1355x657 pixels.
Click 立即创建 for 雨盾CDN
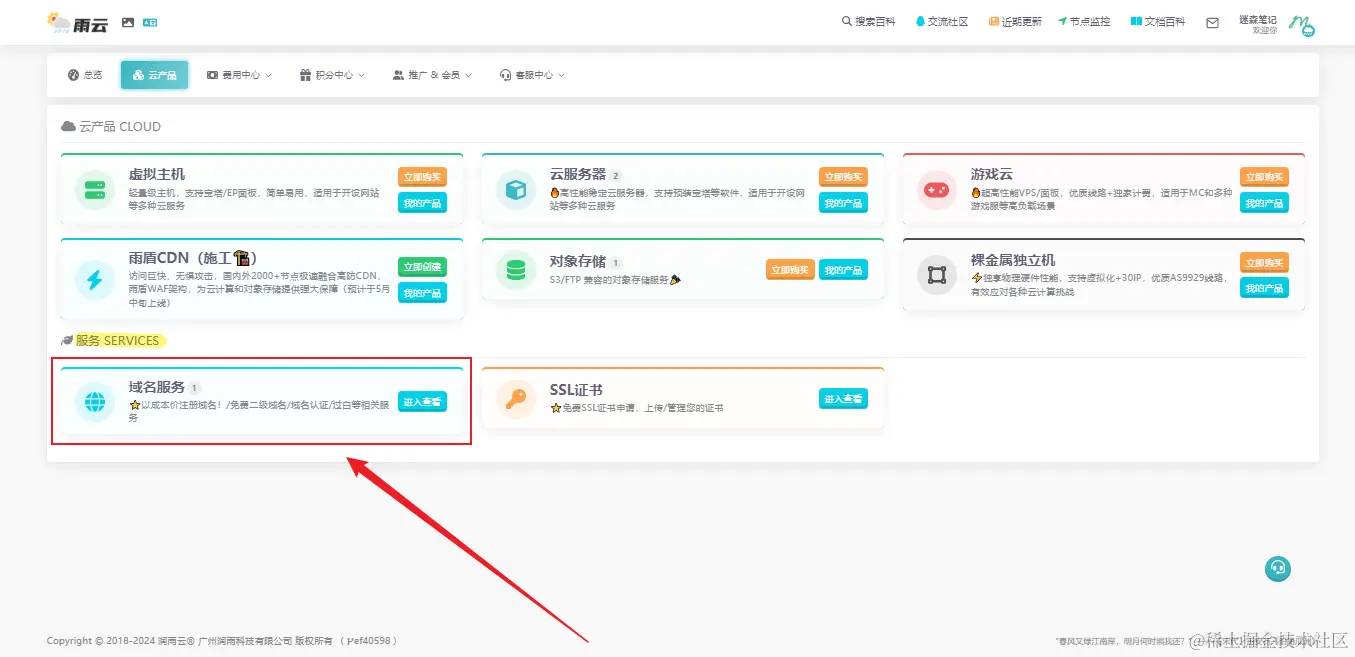tap(422, 267)
